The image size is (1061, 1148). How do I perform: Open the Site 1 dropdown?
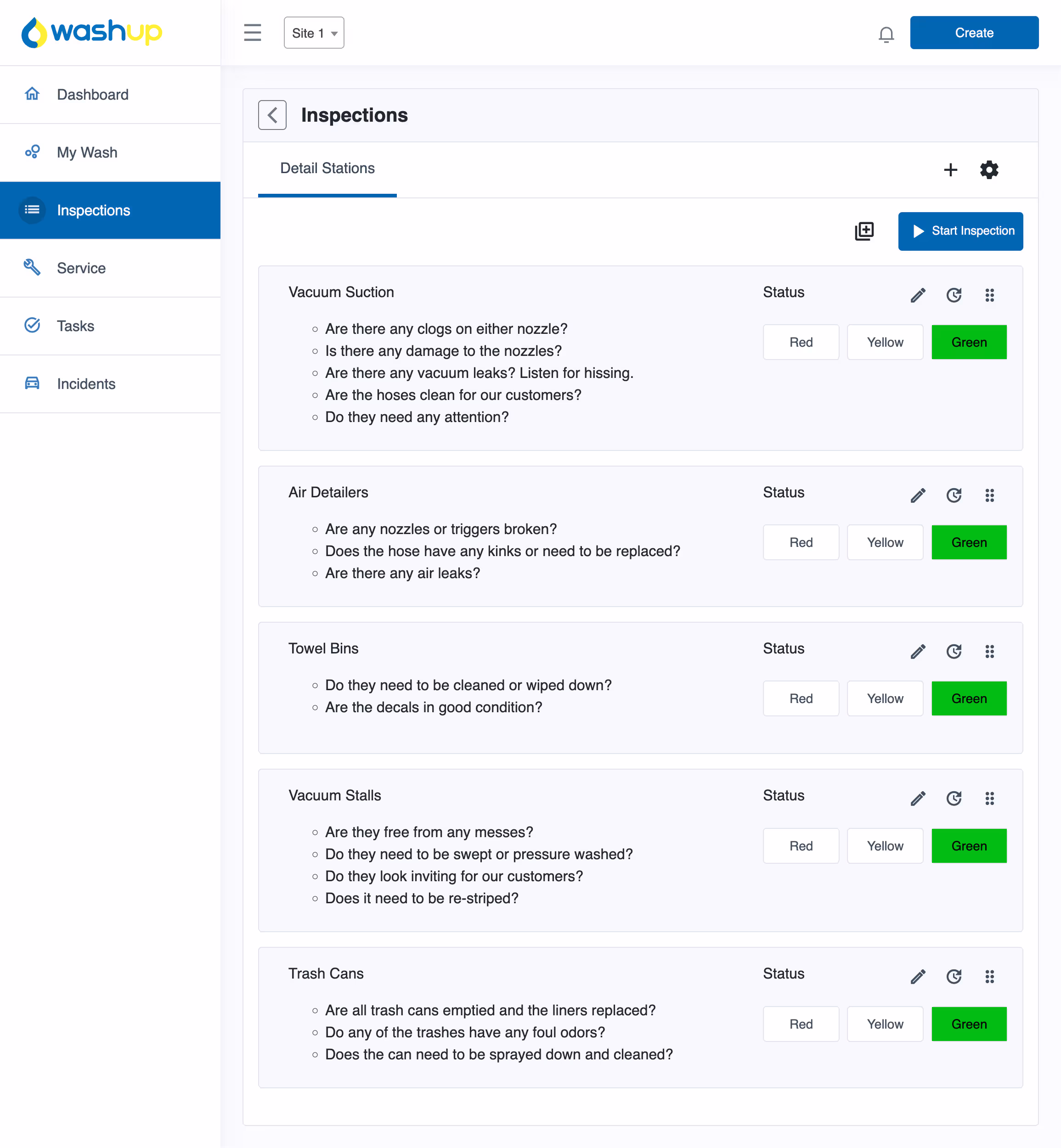314,33
